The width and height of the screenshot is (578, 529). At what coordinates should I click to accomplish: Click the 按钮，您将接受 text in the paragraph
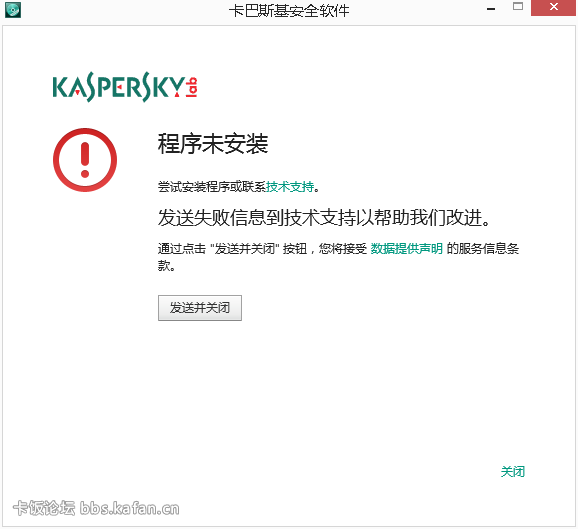tap(325, 248)
